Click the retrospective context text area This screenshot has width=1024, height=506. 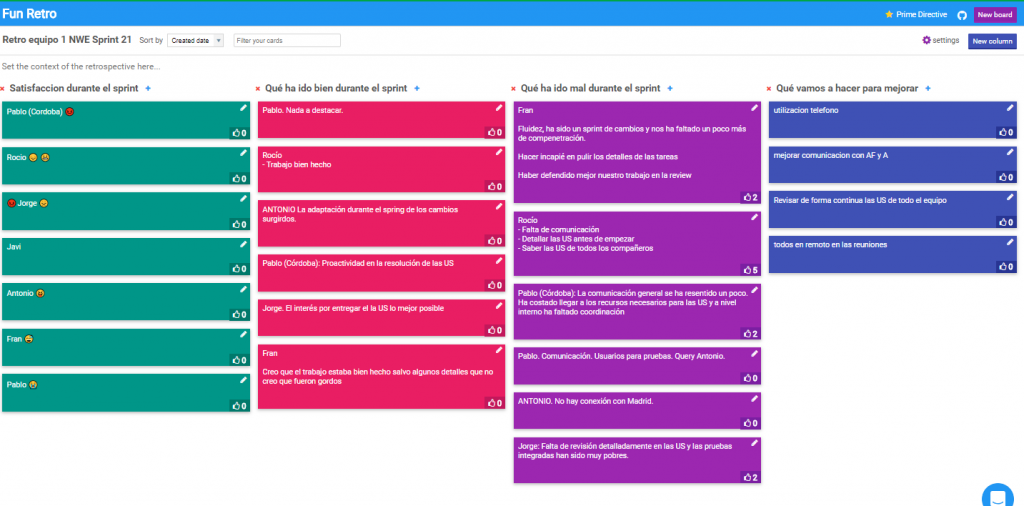point(81,67)
